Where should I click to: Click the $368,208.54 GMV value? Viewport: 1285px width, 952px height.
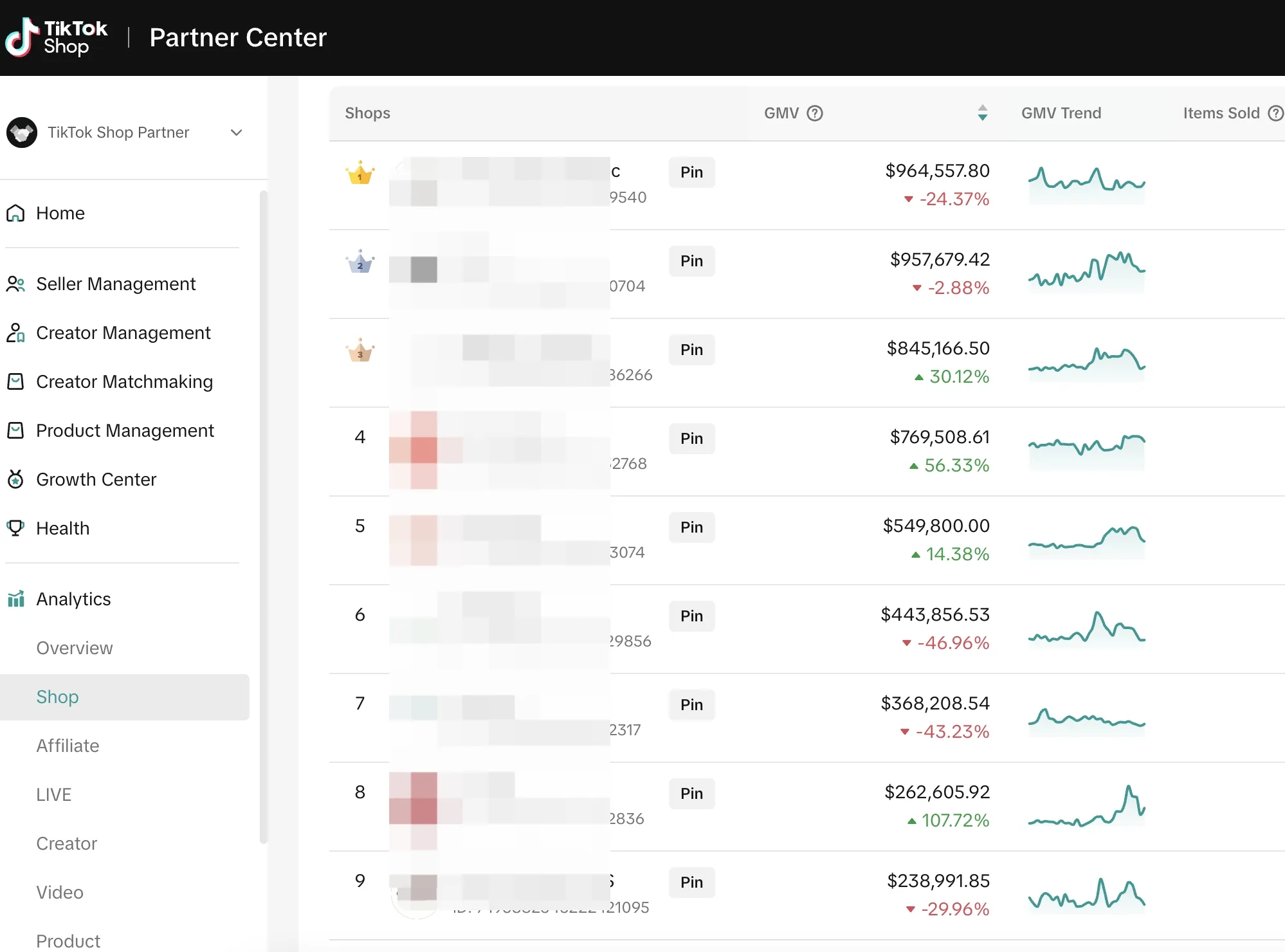tap(935, 704)
